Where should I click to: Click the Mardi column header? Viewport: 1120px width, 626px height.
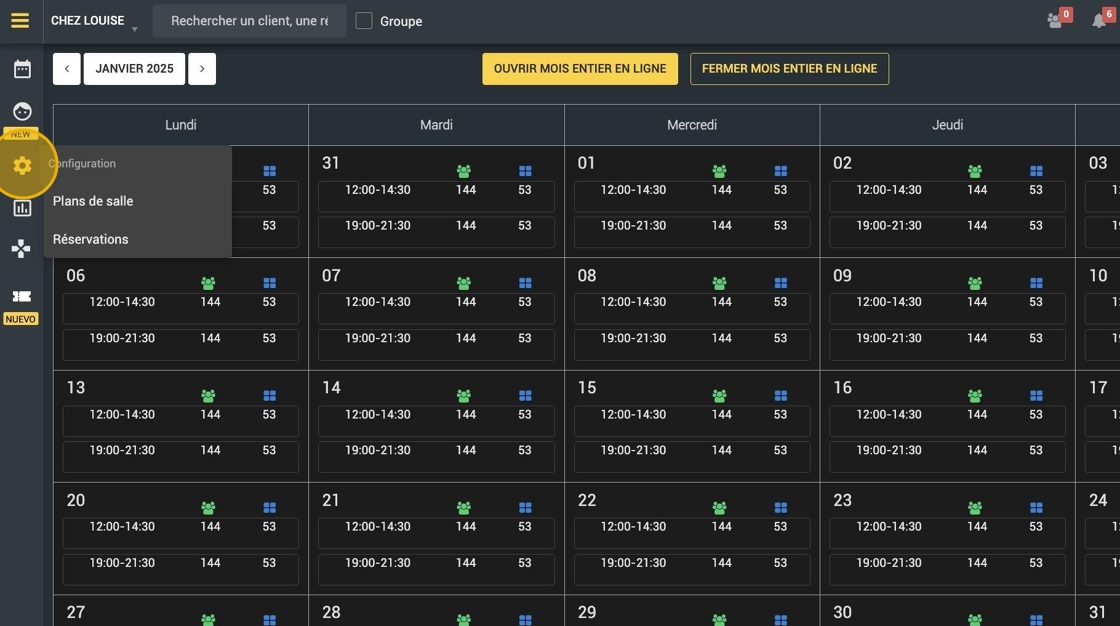pos(436,125)
